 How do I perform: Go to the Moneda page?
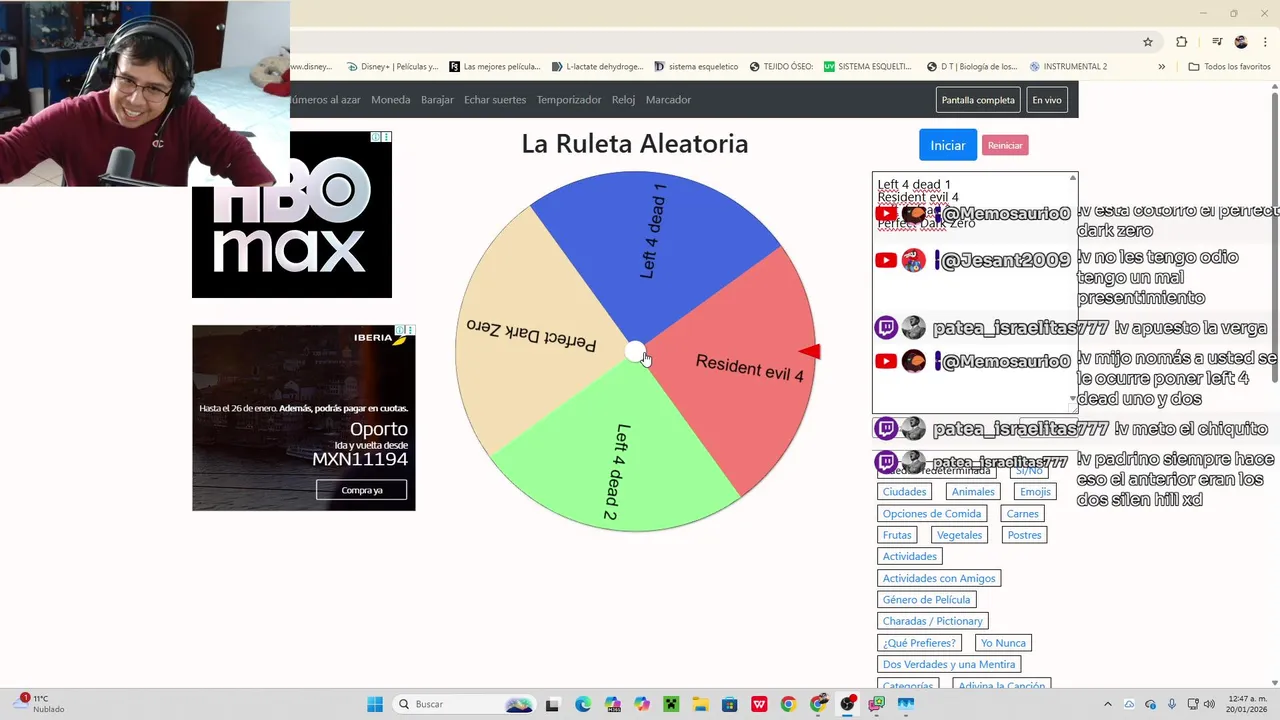(x=391, y=100)
